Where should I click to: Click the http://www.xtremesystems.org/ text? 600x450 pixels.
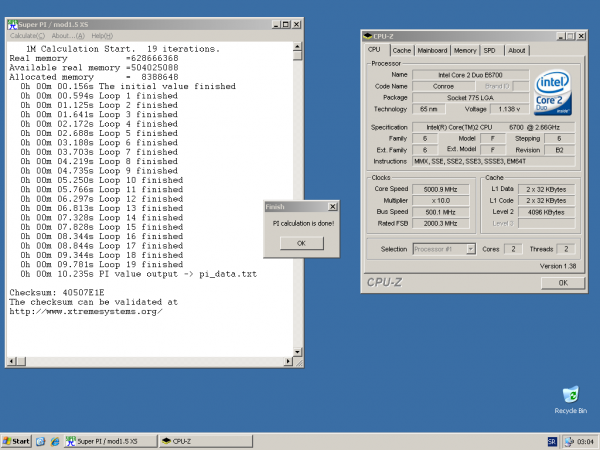tap(86, 311)
